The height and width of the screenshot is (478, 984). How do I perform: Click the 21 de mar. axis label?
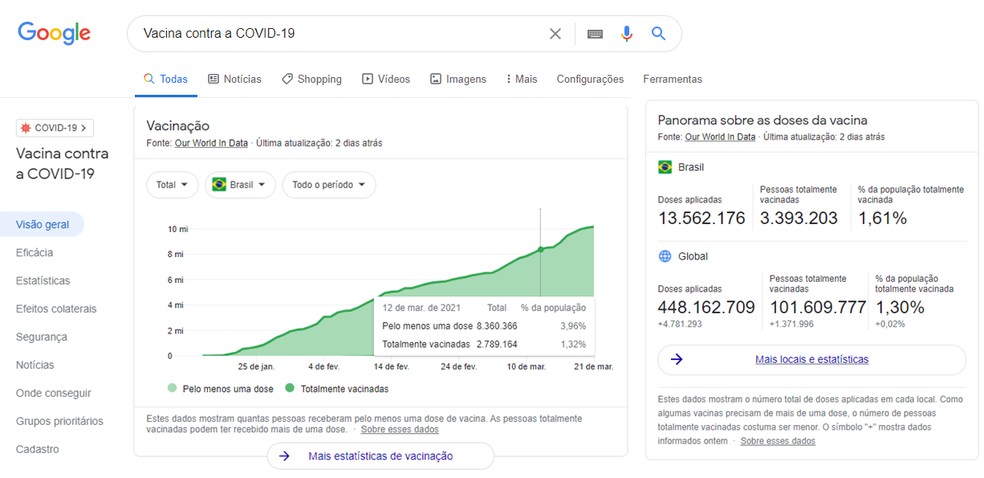[x=592, y=366]
